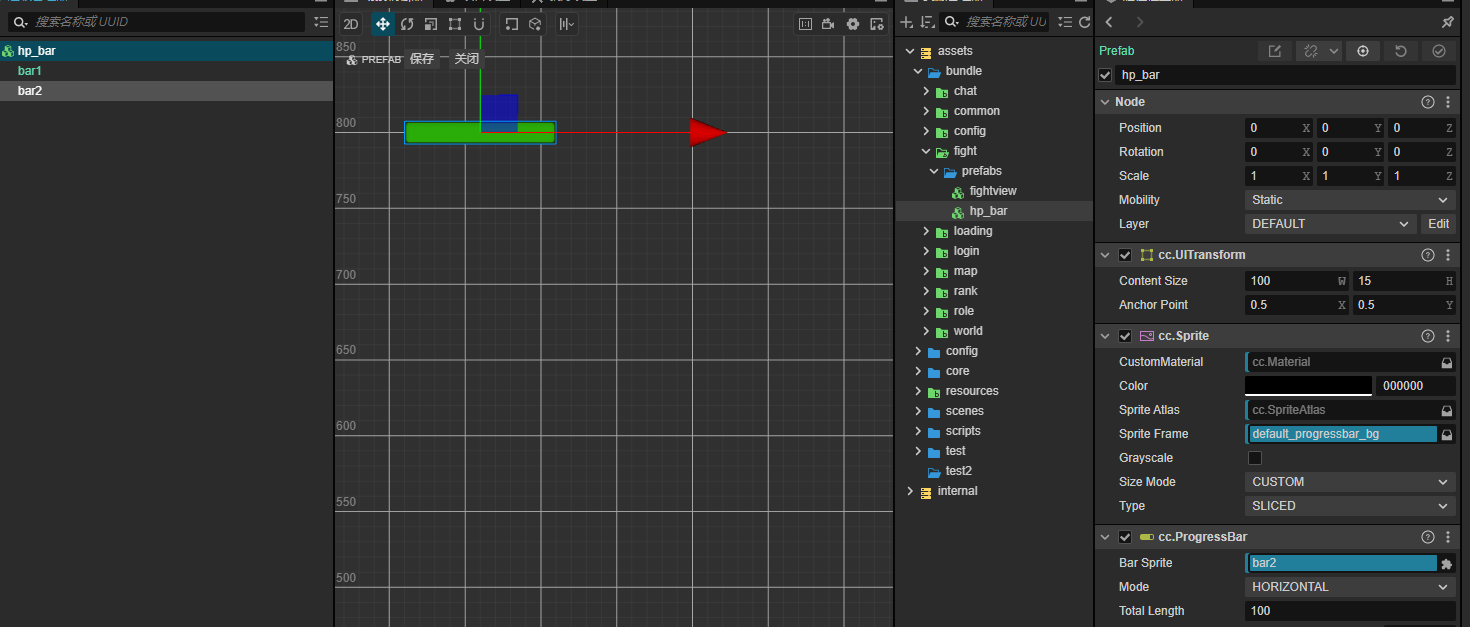The height and width of the screenshot is (627, 1470).
Task: Expand the internal database
Action: tap(910, 491)
